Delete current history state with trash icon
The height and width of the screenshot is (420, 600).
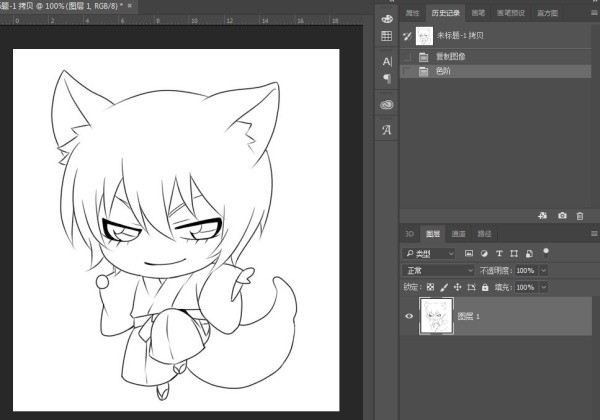(x=579, y=215)
